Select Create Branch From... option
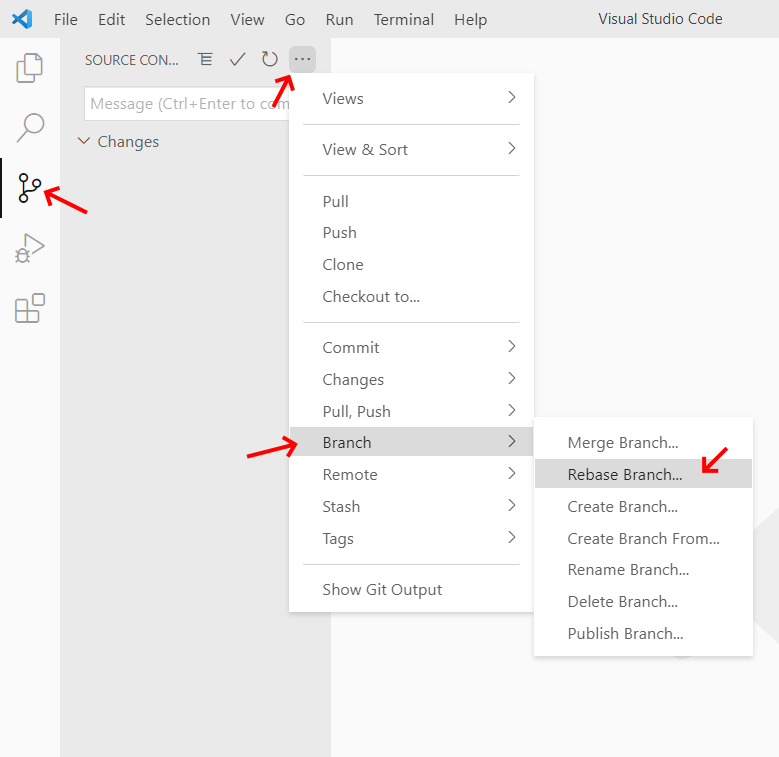 tap(643, 538)
